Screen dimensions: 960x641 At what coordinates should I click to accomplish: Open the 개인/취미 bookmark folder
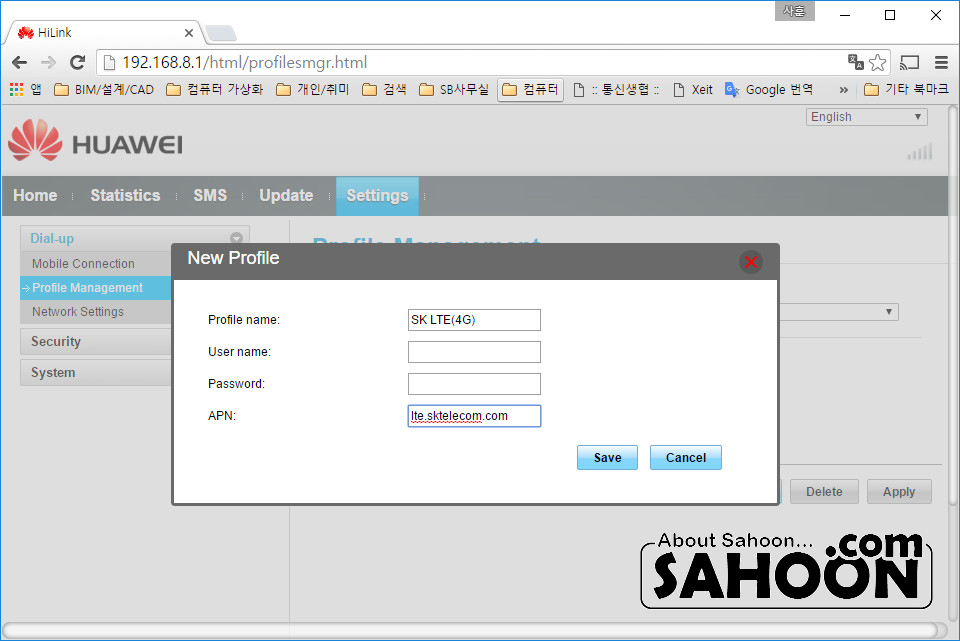(312, 90)
